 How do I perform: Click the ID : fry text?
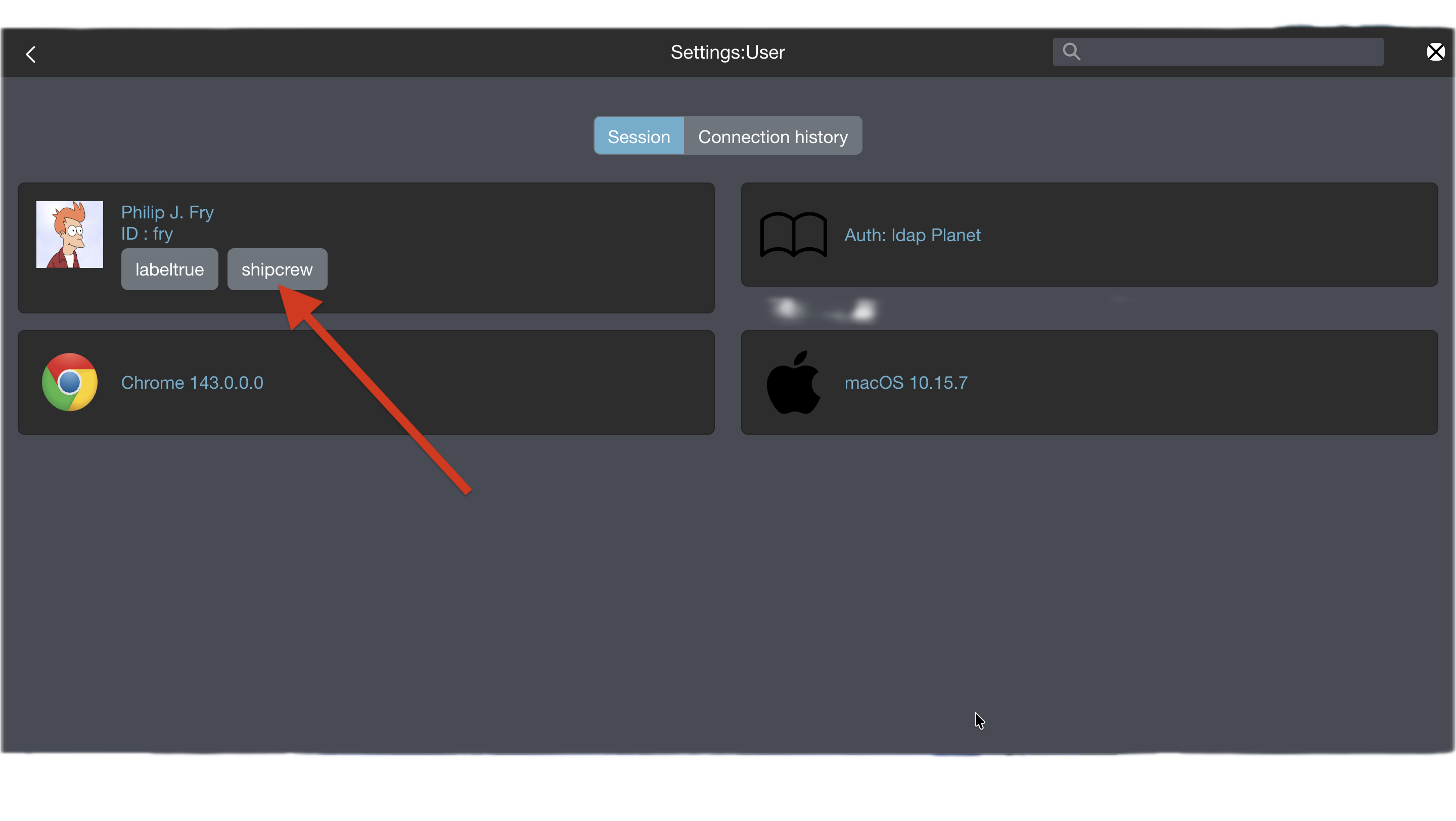[x=147, y=234]
